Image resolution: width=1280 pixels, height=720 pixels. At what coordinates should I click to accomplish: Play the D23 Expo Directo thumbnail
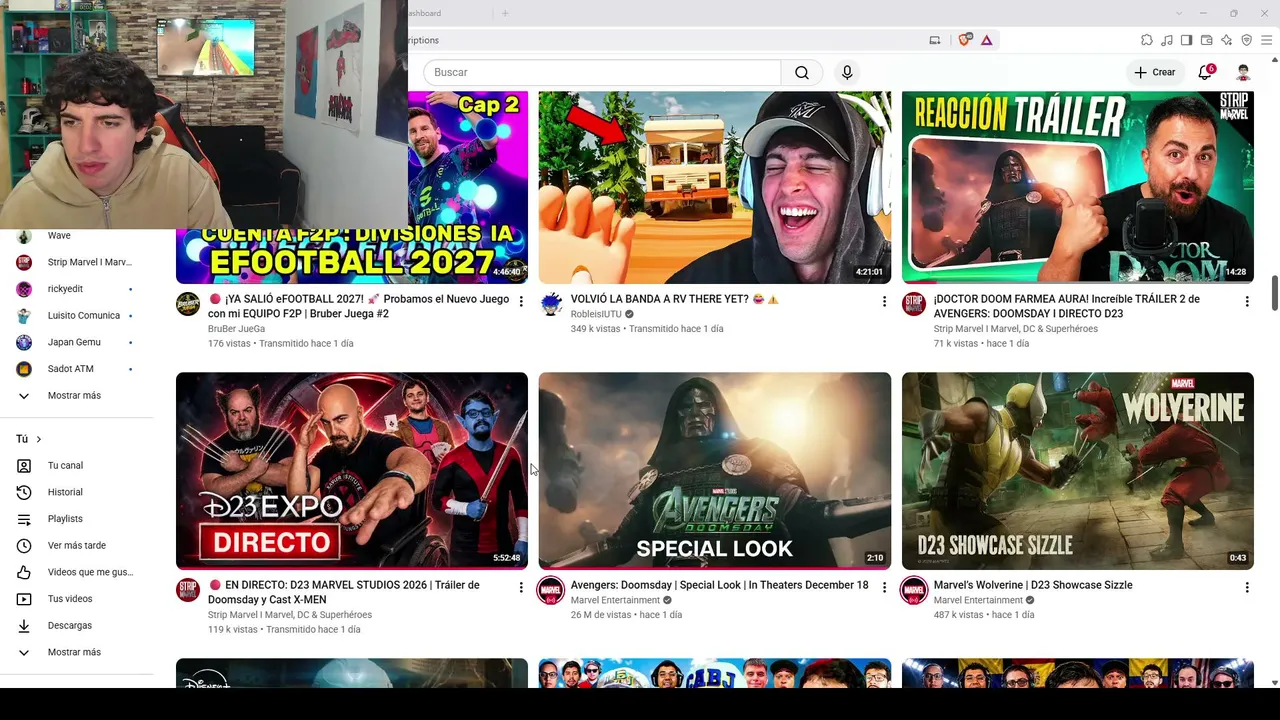pos(352,471)
